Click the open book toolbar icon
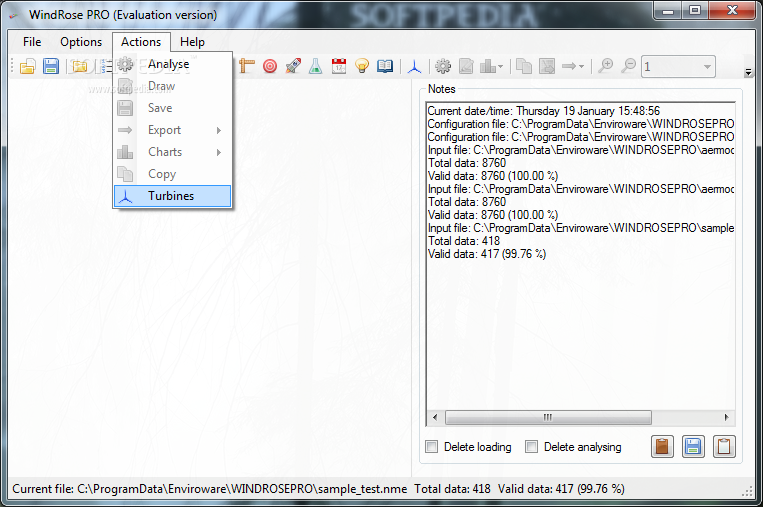 pos(385,66)
